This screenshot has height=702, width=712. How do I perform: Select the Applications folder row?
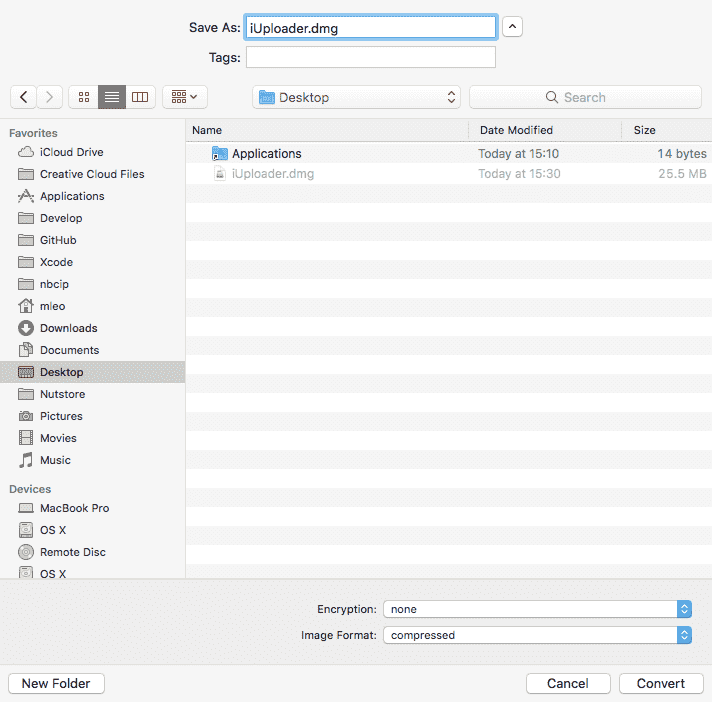449,153
